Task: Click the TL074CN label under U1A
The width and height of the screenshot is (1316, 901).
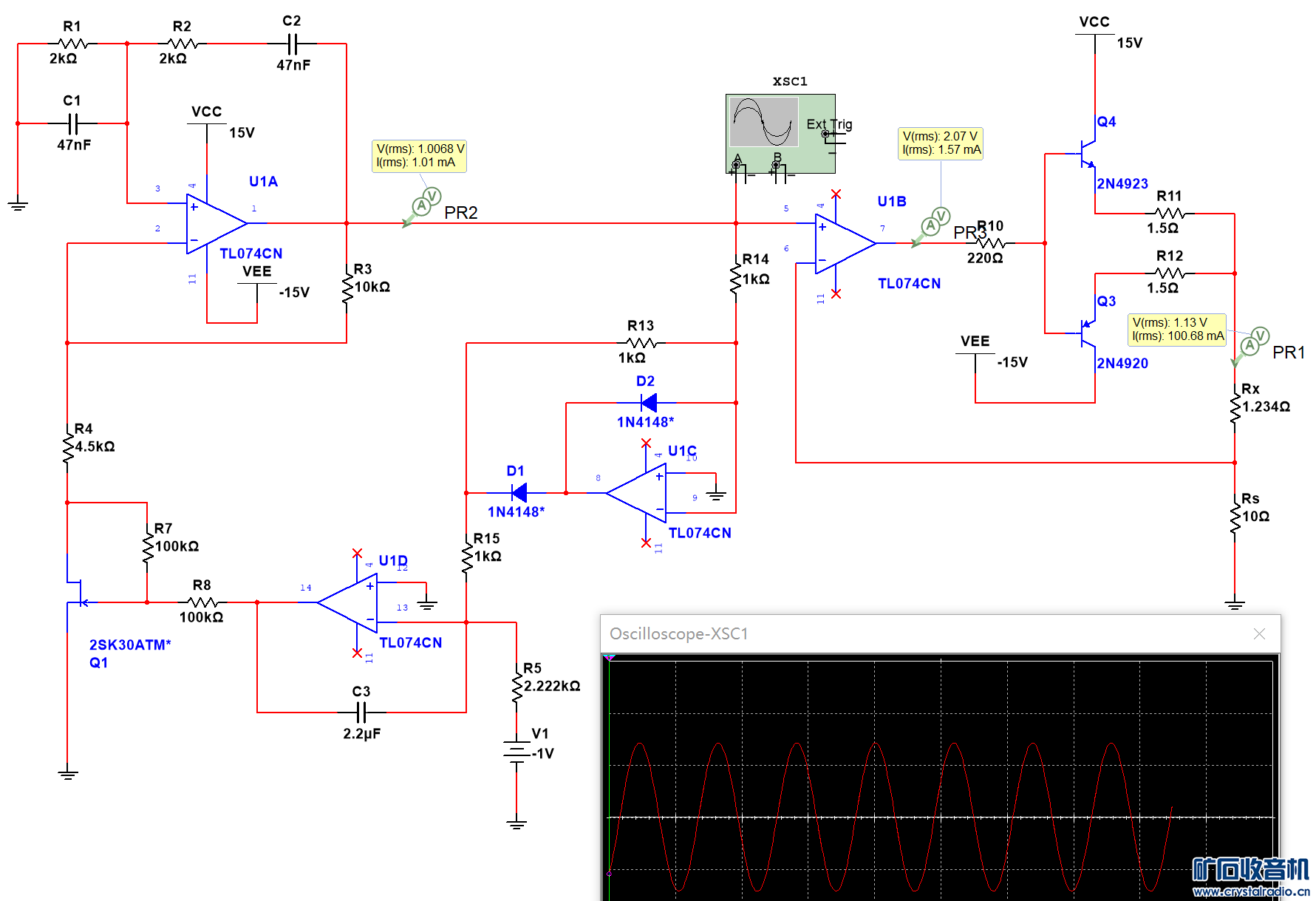Action: 251,254
